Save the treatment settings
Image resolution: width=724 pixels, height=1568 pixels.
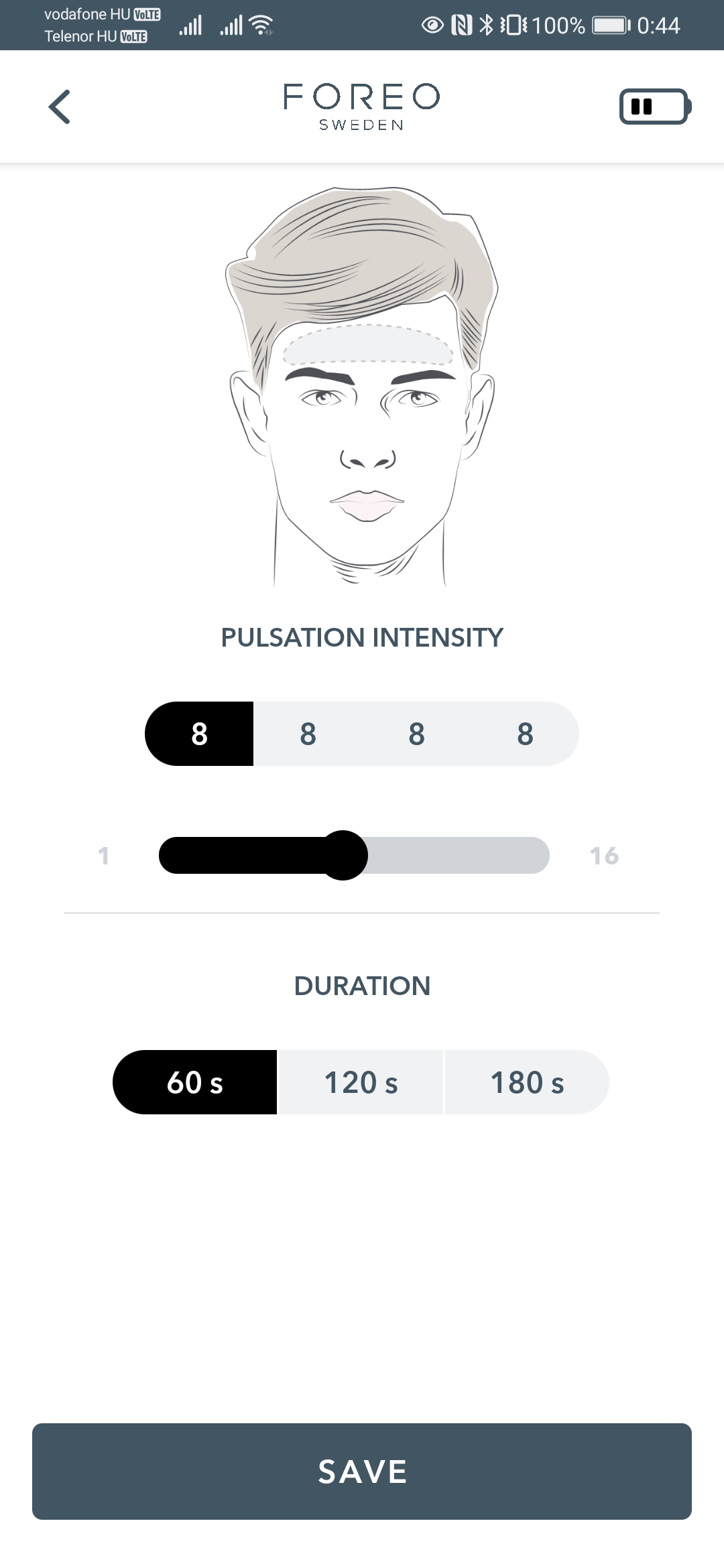tap(362, 1472)
